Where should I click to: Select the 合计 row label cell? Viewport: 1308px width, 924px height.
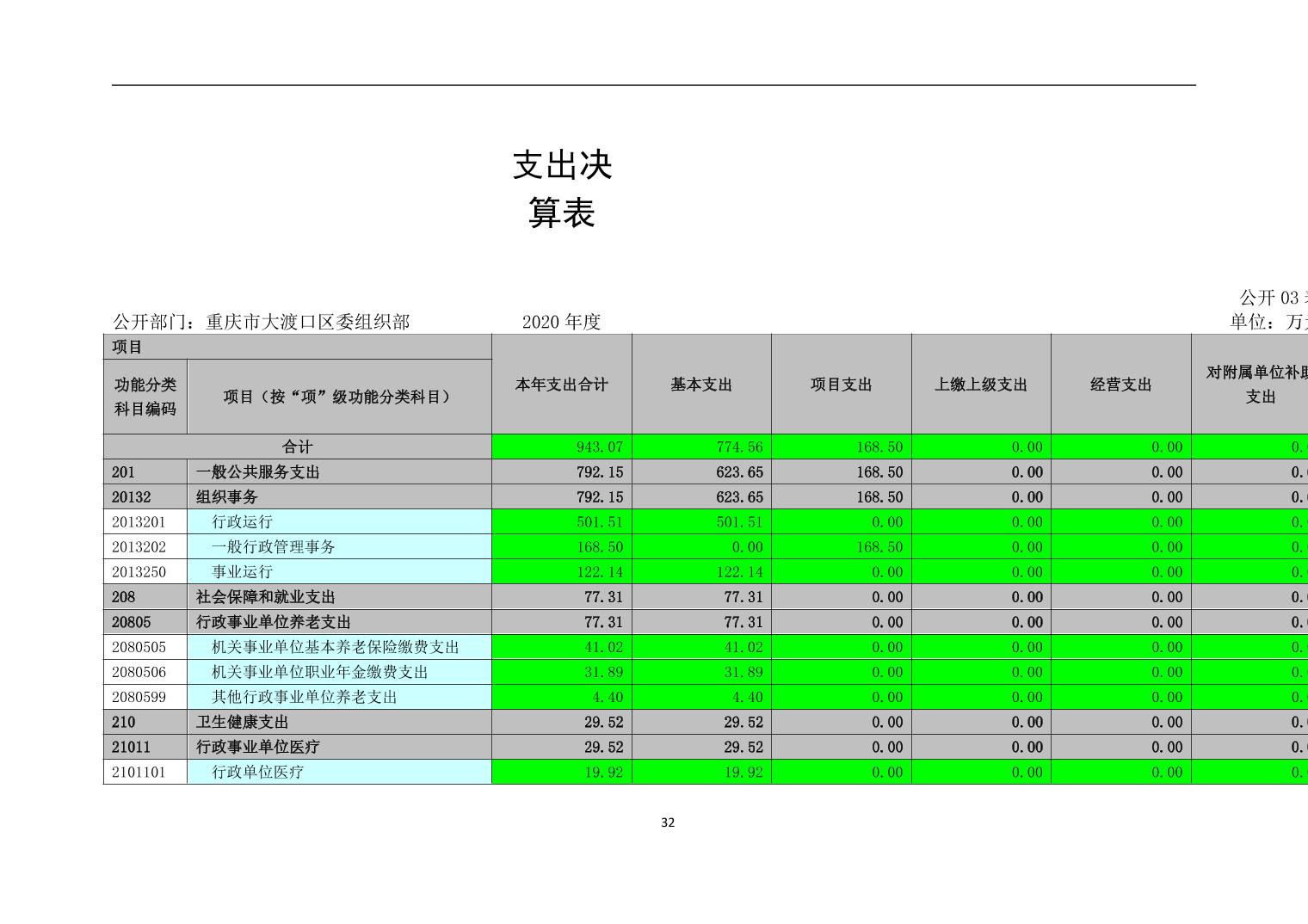point(298,447)
